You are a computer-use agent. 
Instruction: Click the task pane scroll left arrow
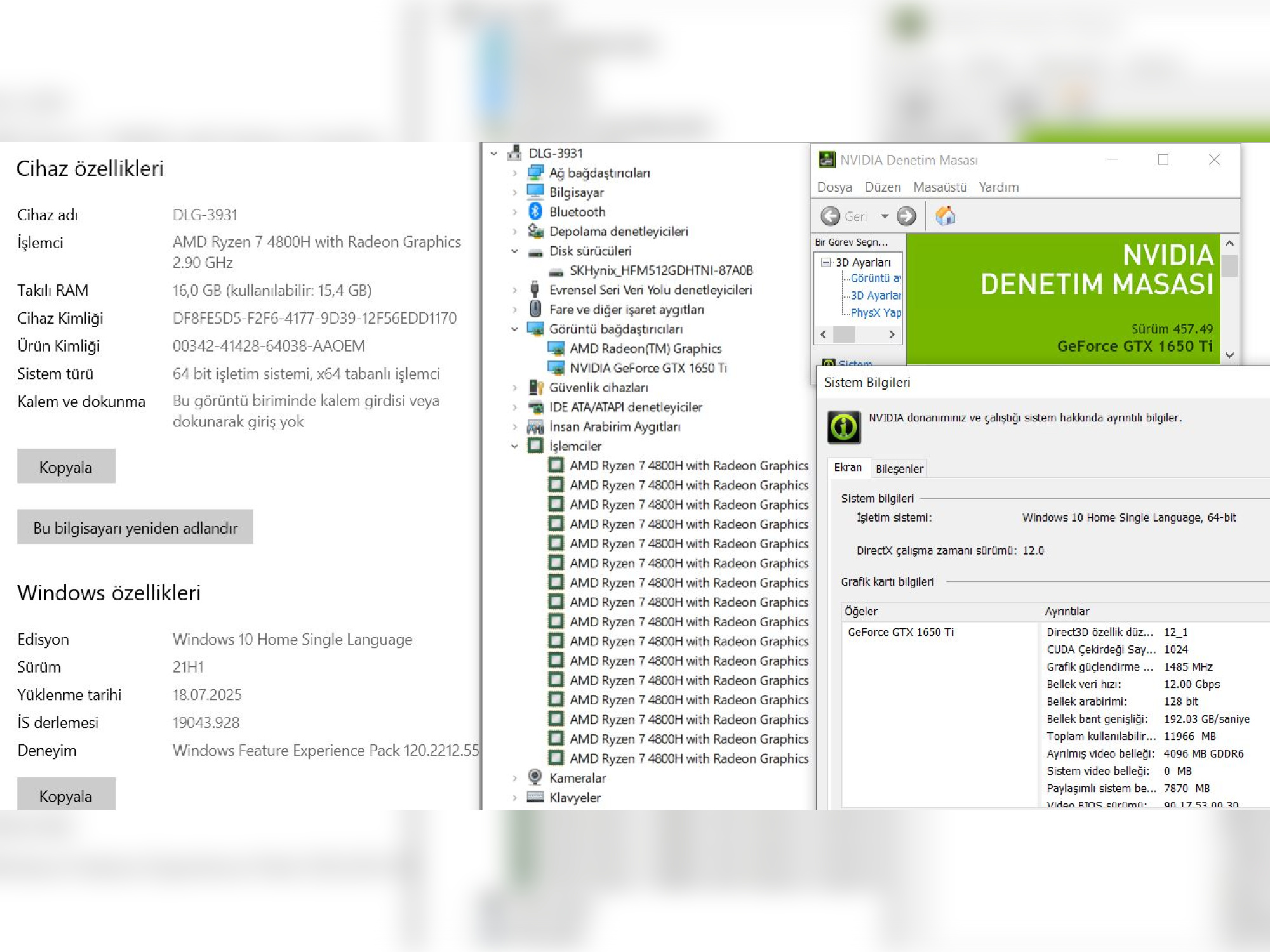click(x=824, y=334)
